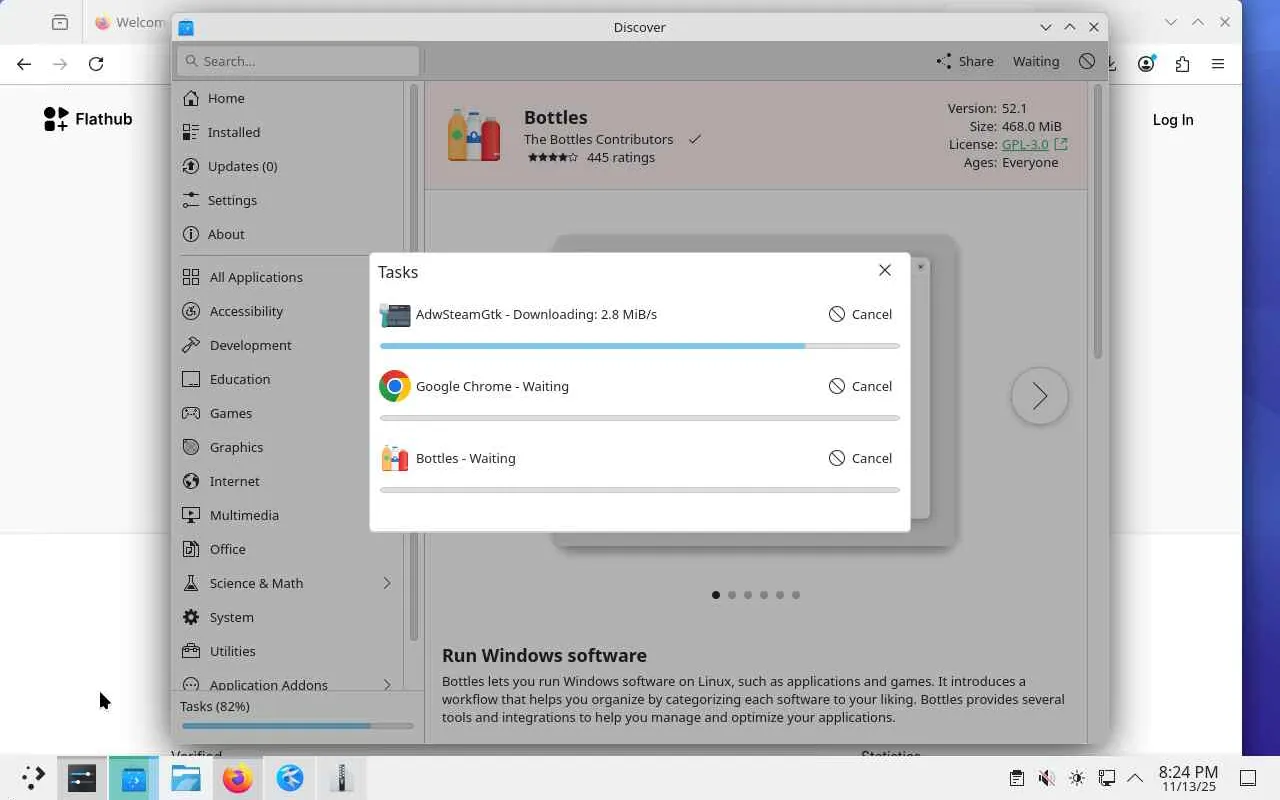Open the KDE application launcher
The height and width of the screenshot is (800, 1280).
33,778
